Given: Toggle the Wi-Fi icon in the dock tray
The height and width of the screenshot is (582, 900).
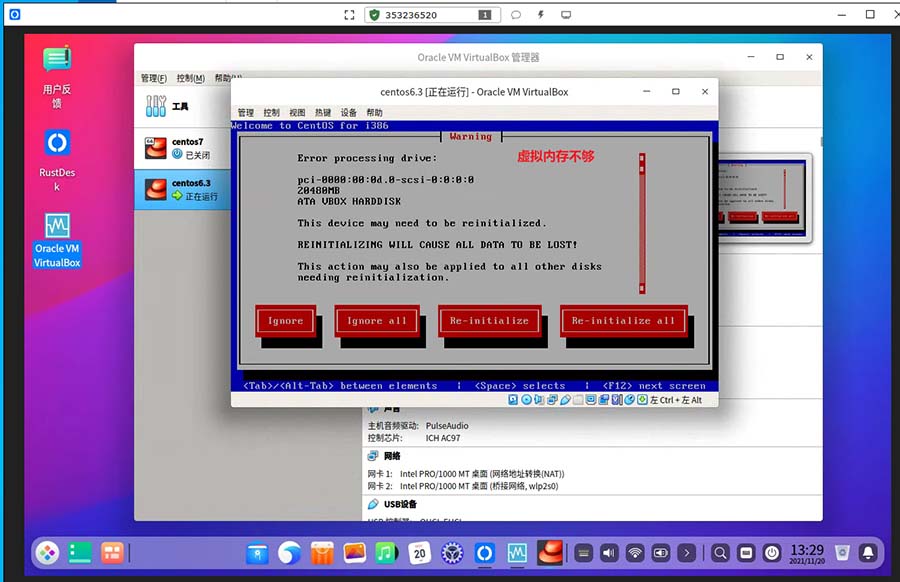Looking at the screenshot, I should pyautogui.click(x=635, y=552).
